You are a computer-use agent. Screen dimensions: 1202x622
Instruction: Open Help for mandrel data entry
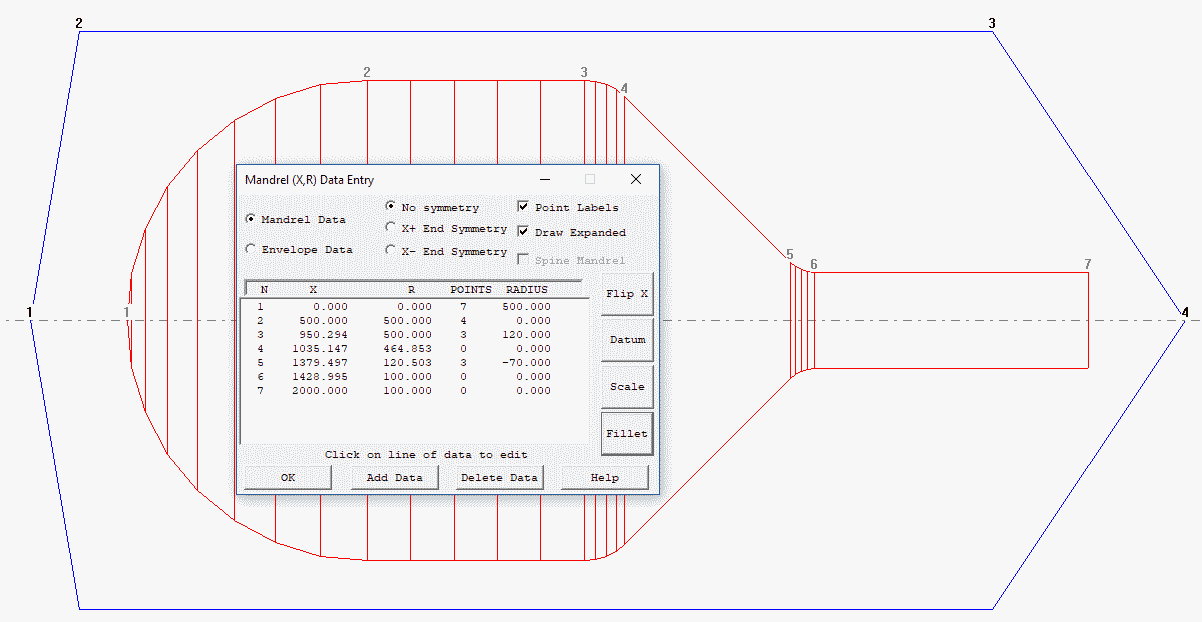coord(604,478)
